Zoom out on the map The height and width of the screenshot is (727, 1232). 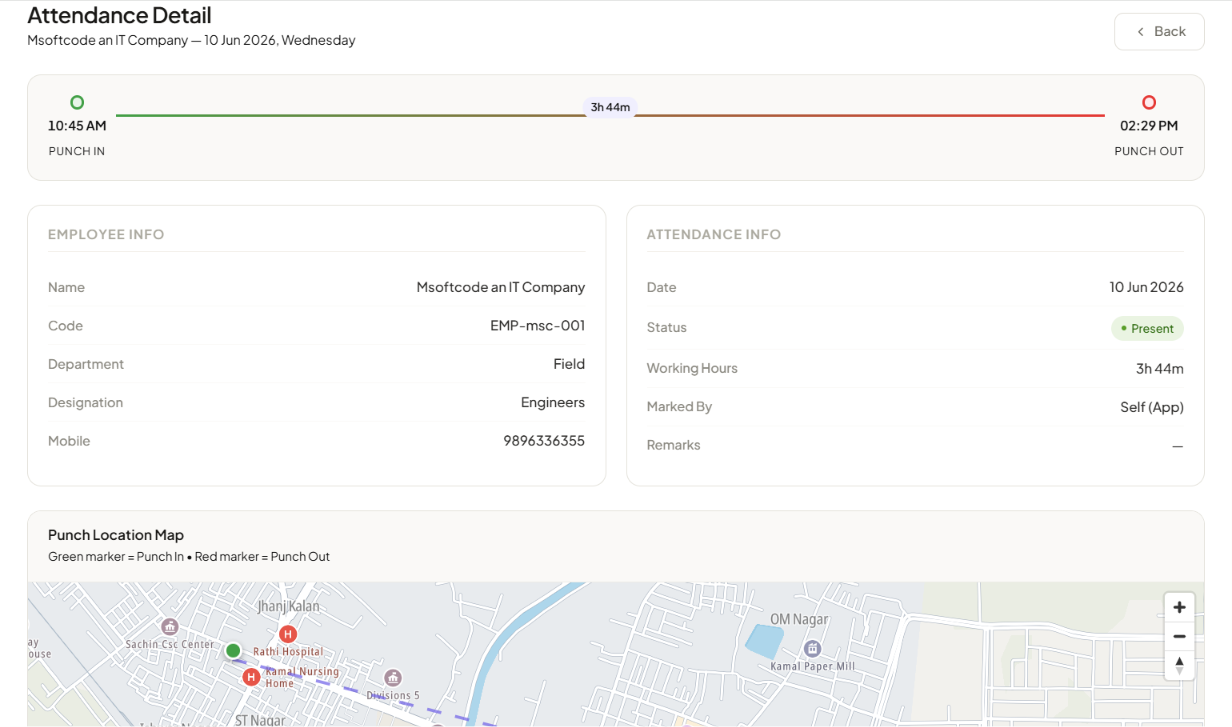(1179, 636)
